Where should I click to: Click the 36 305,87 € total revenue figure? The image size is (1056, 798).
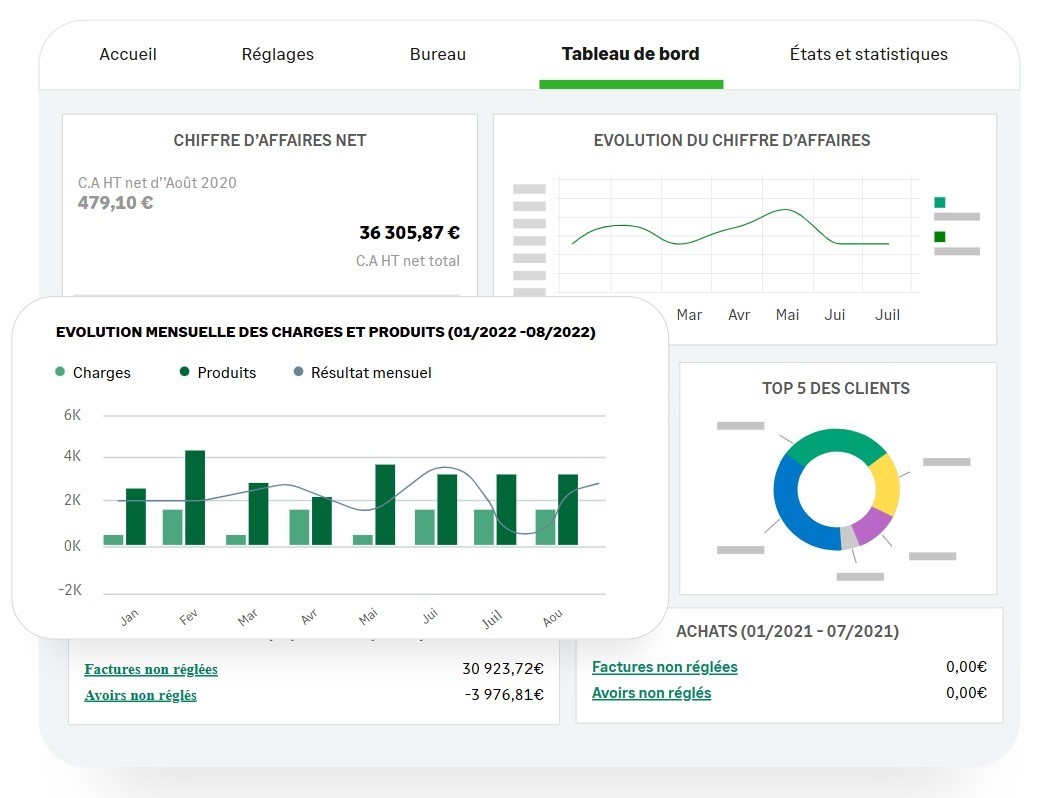click(409, 233)
